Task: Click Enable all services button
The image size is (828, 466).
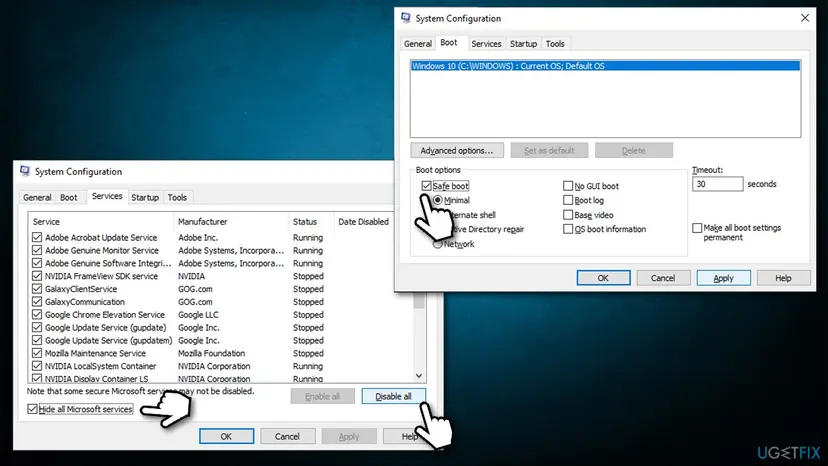Action: click(x=322, y=396)
